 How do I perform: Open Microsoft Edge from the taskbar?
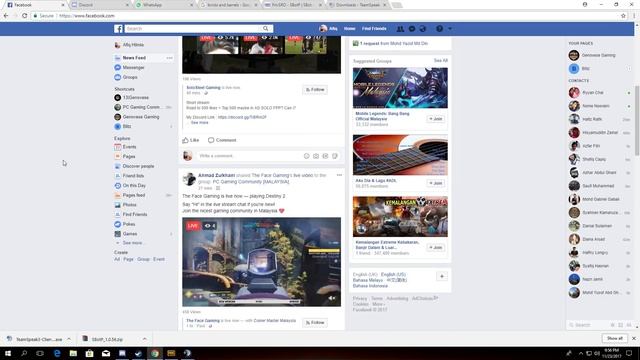pos(57,353)
